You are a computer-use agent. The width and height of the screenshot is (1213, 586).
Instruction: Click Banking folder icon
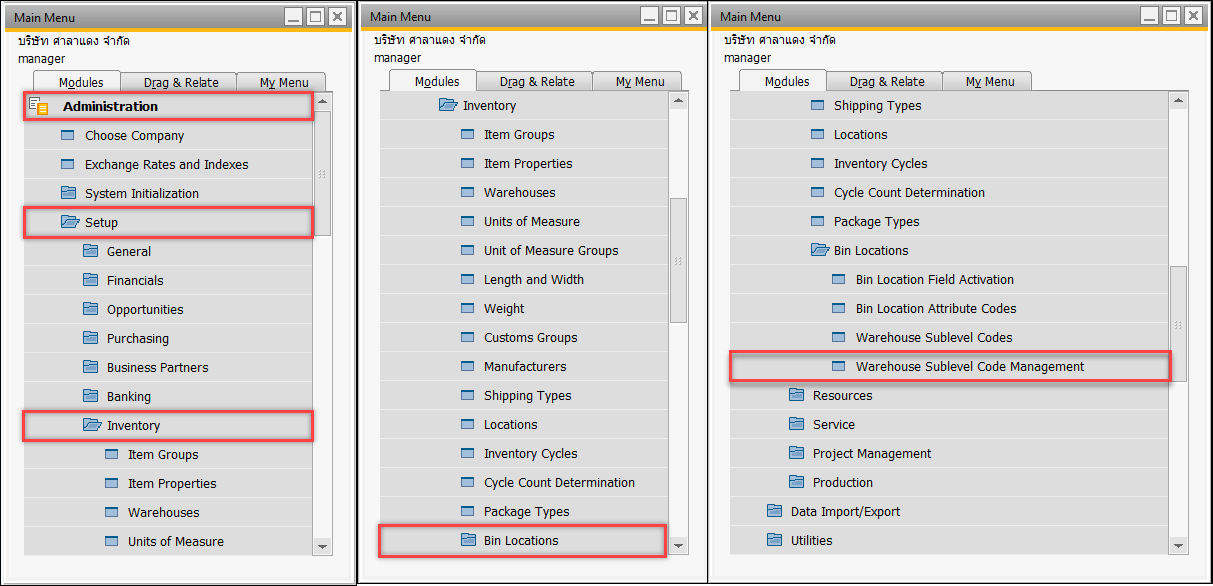coord(90,396)
